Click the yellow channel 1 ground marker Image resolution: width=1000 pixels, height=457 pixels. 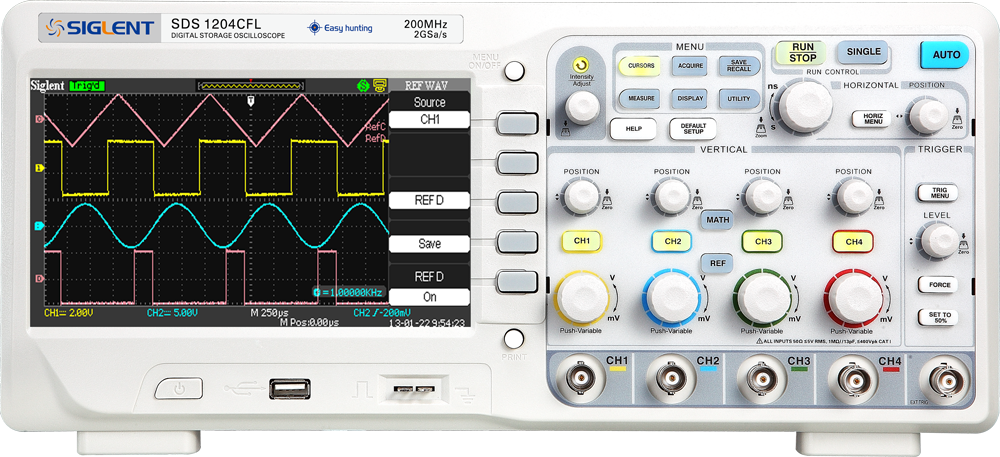point(40,168)
